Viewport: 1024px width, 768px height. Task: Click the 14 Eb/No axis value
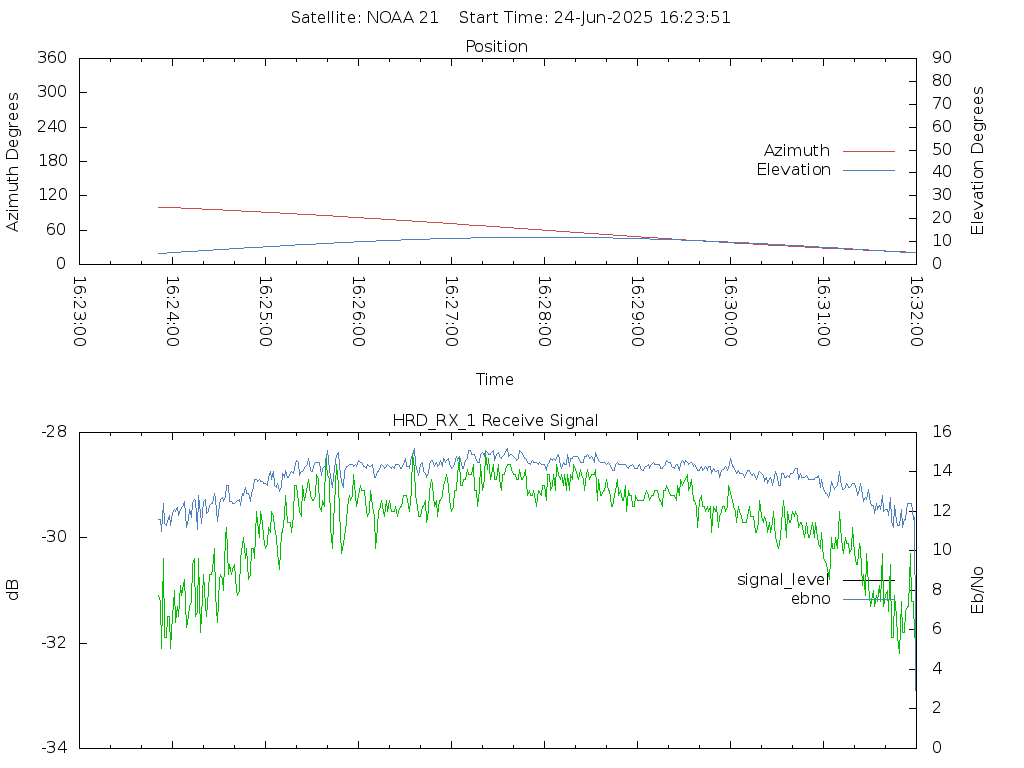(942, 471)
